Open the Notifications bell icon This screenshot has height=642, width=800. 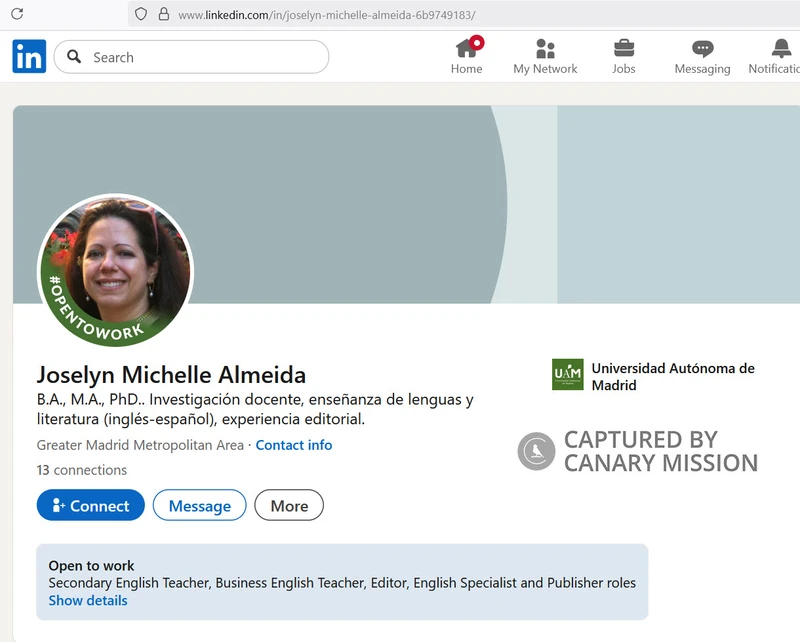pos(781,48)
